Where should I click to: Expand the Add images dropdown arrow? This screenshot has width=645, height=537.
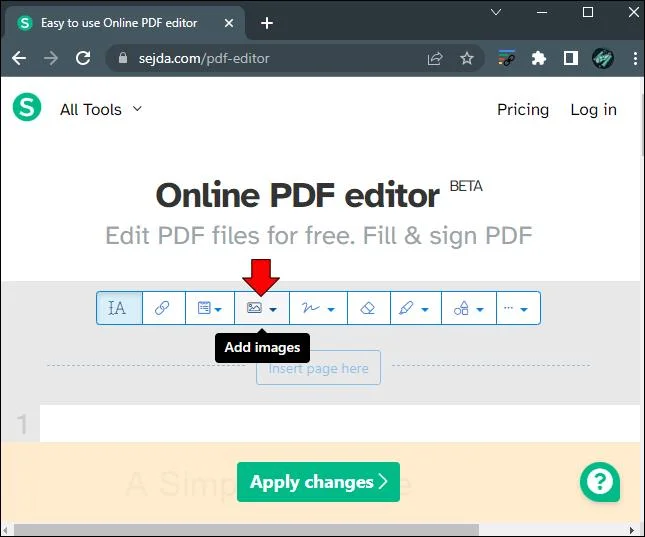pyautogui.click(x=273, y=309)
